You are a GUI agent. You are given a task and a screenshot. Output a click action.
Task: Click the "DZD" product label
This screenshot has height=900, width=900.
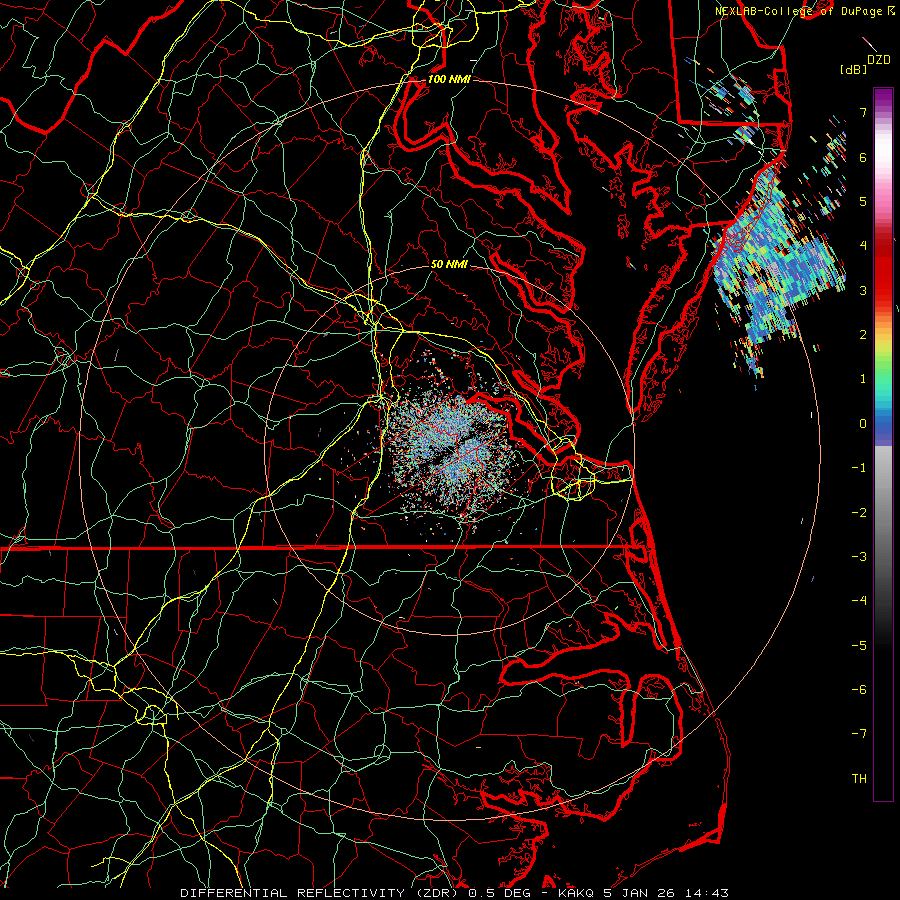coord(879,60)
